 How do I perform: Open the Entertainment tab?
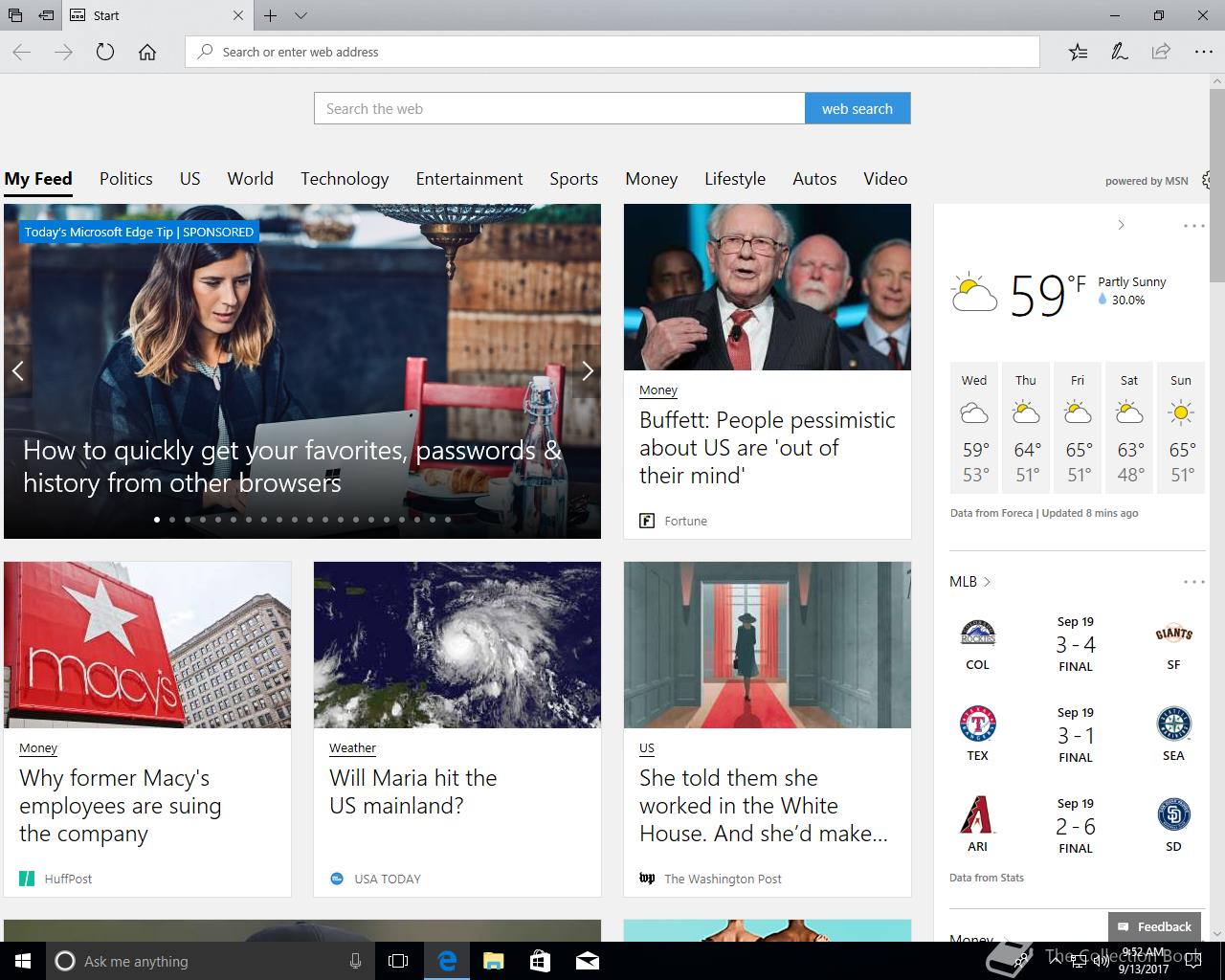pyautogui.click(x=469, y=179)
